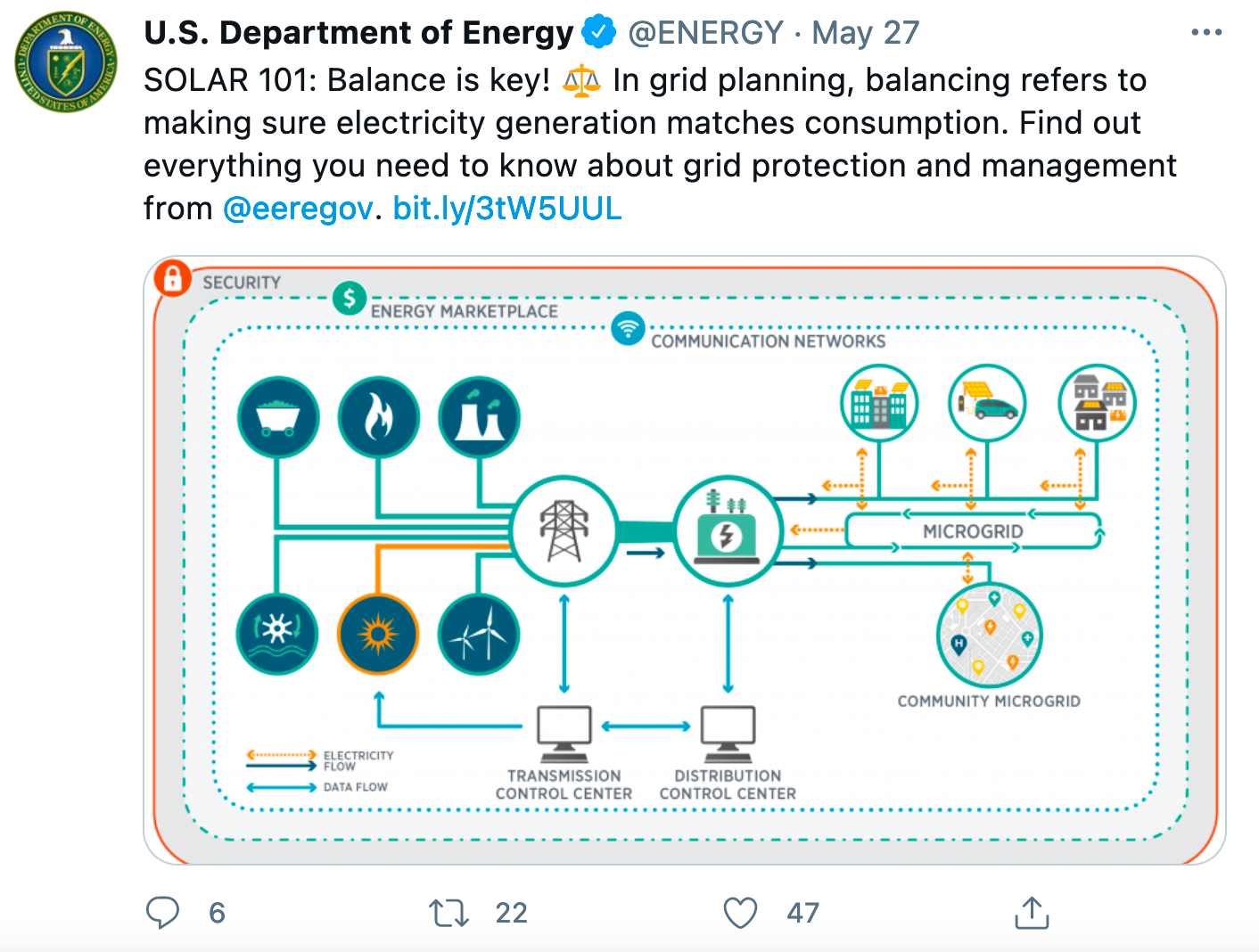
Task: Click the orange security lock icon
Action: click(x=172, y=278)
